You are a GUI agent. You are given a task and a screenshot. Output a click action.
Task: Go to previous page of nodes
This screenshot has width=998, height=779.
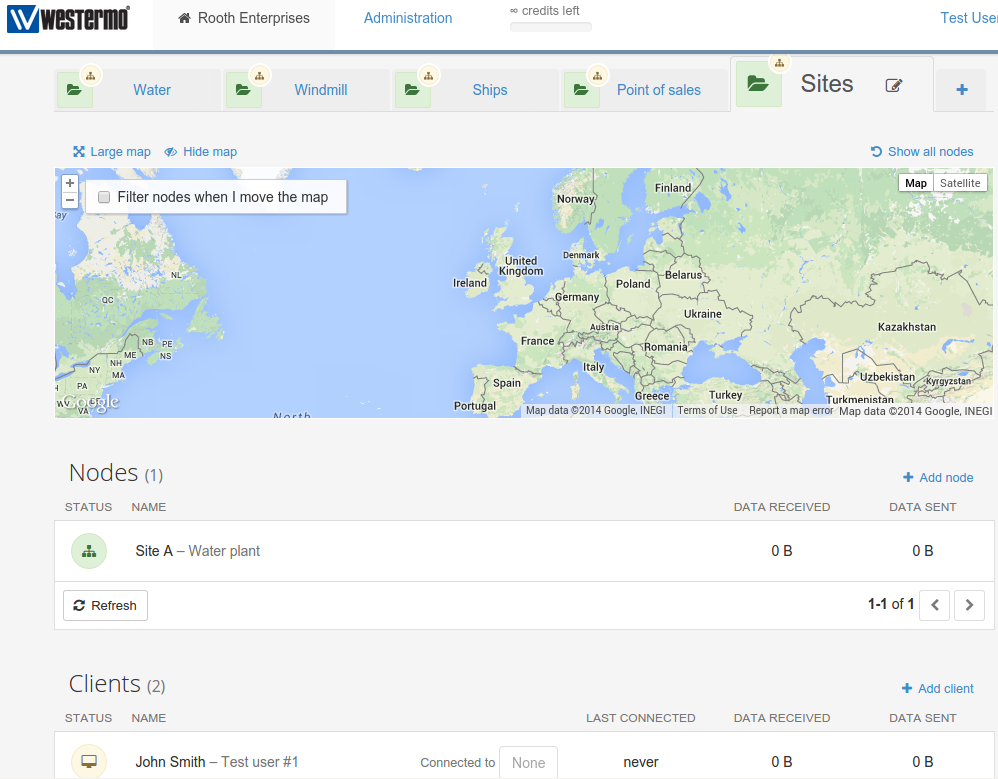pyautogui.click(x=934, y=605)
